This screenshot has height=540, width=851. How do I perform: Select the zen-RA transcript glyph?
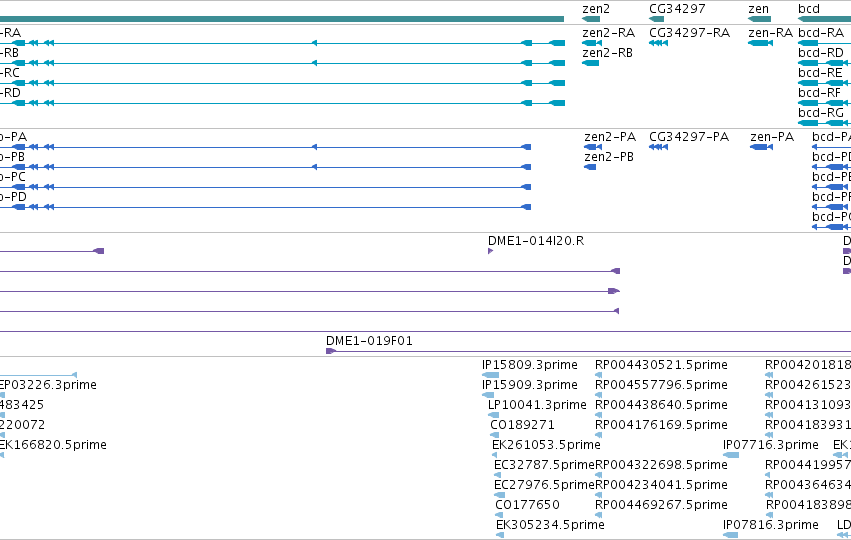pyautogui.click(x=760, y=43)
